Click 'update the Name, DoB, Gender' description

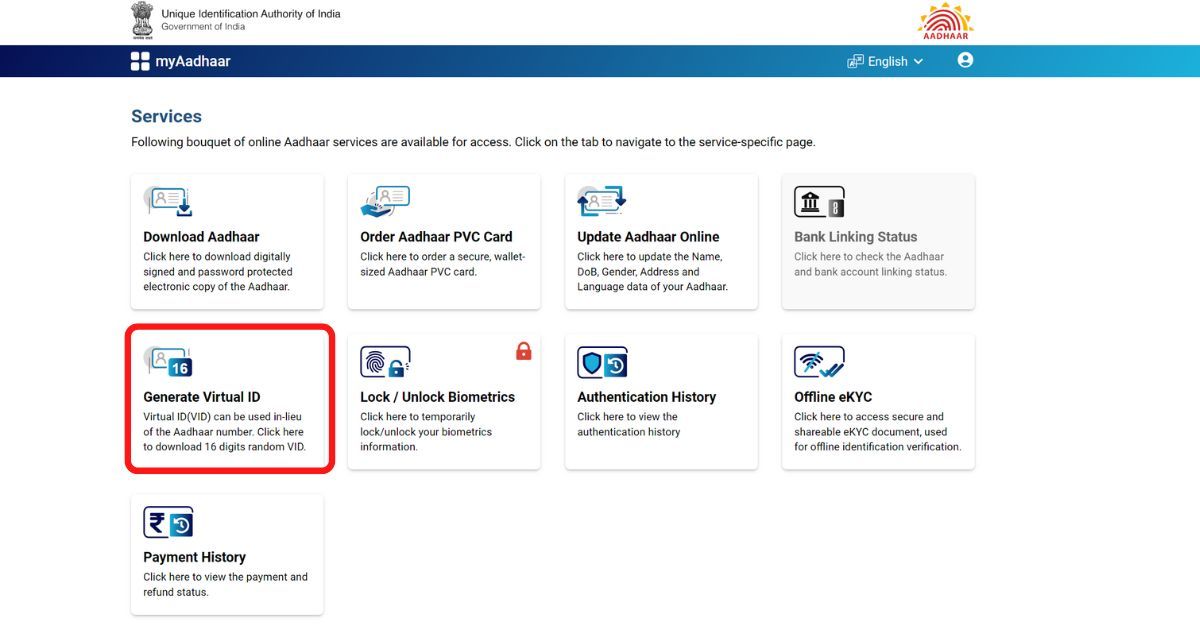point(652,272)
